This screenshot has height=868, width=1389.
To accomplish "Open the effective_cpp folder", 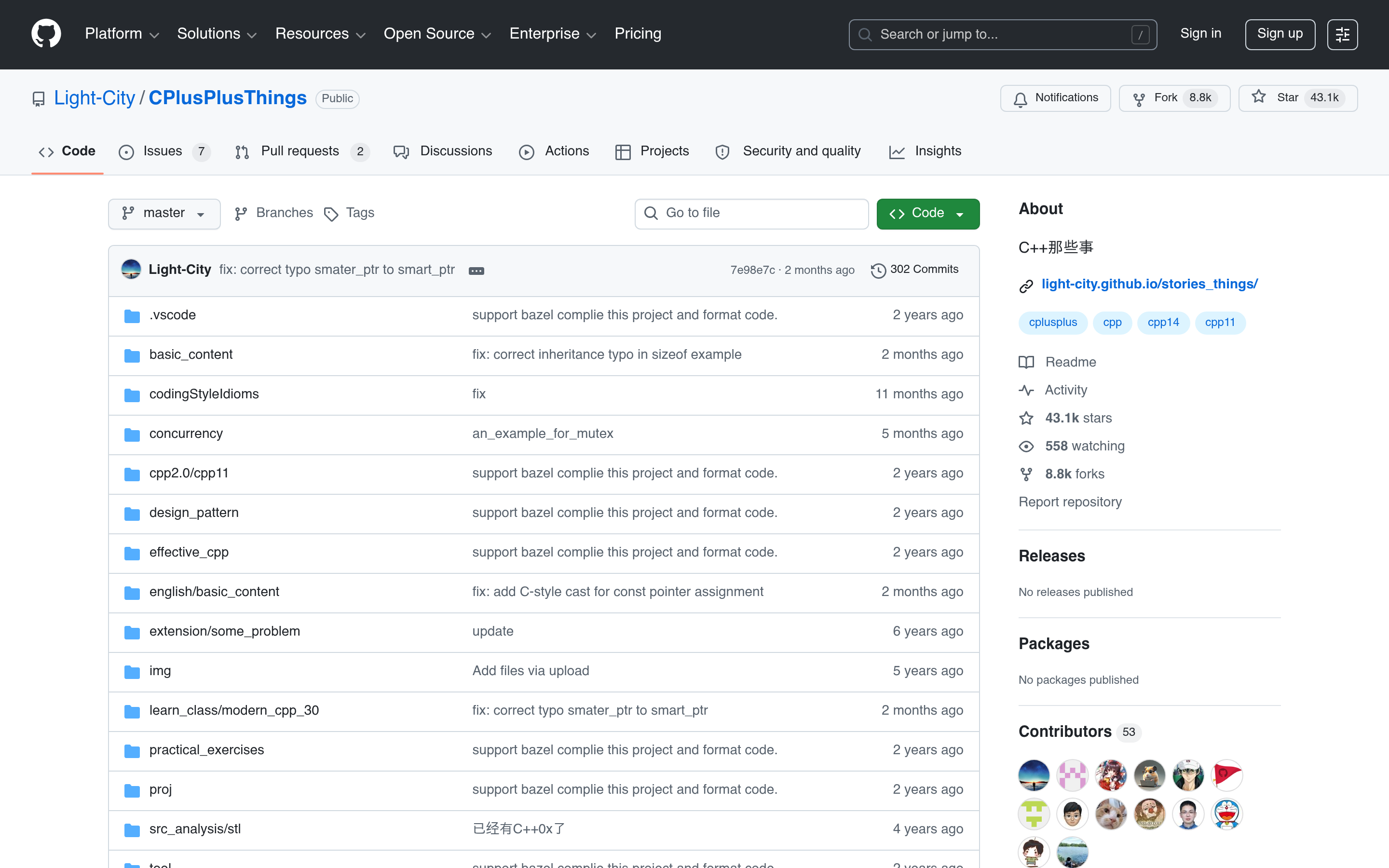I will [188, 553].
